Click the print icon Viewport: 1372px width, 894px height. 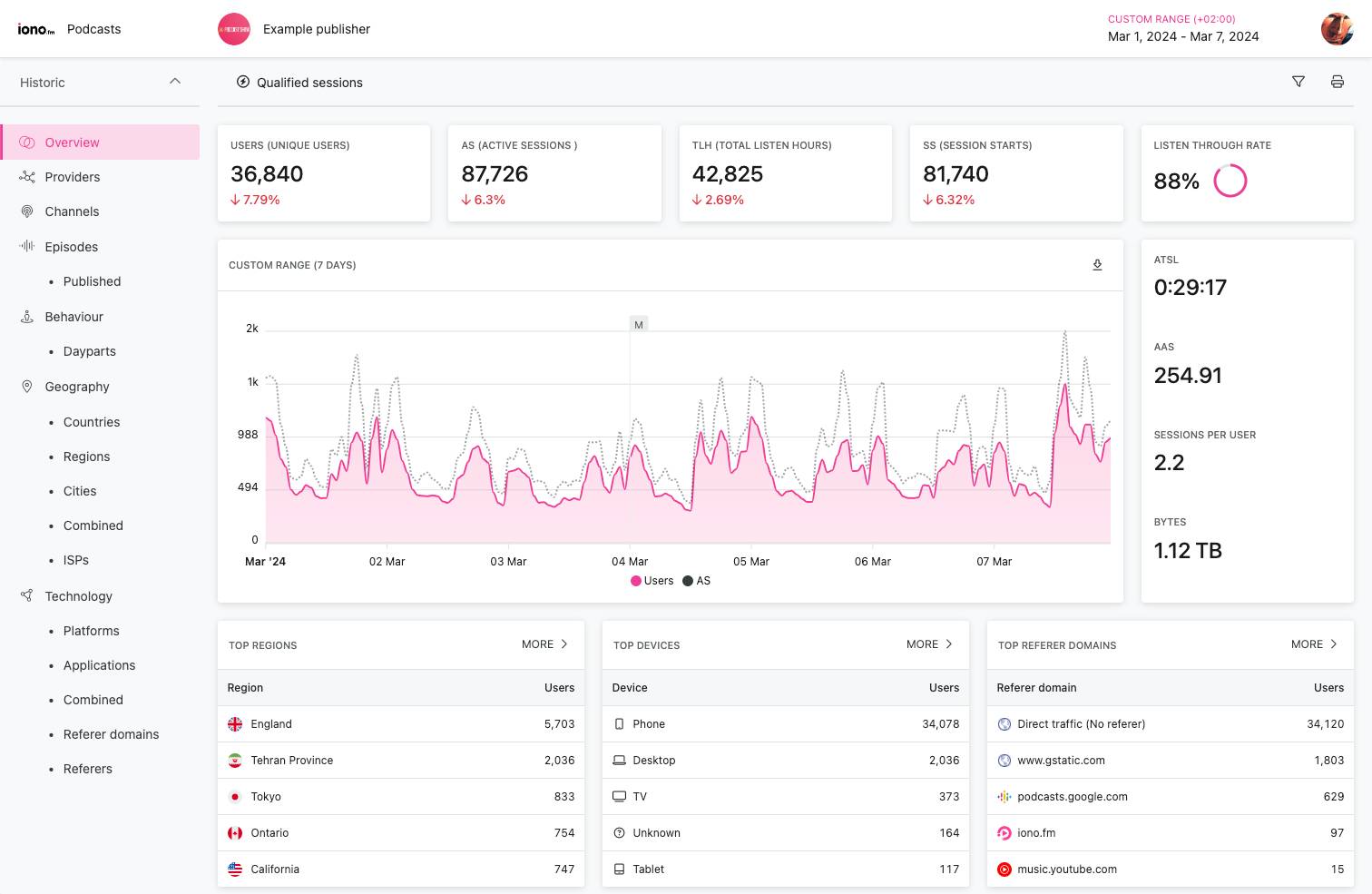[x=1337, y=82]
